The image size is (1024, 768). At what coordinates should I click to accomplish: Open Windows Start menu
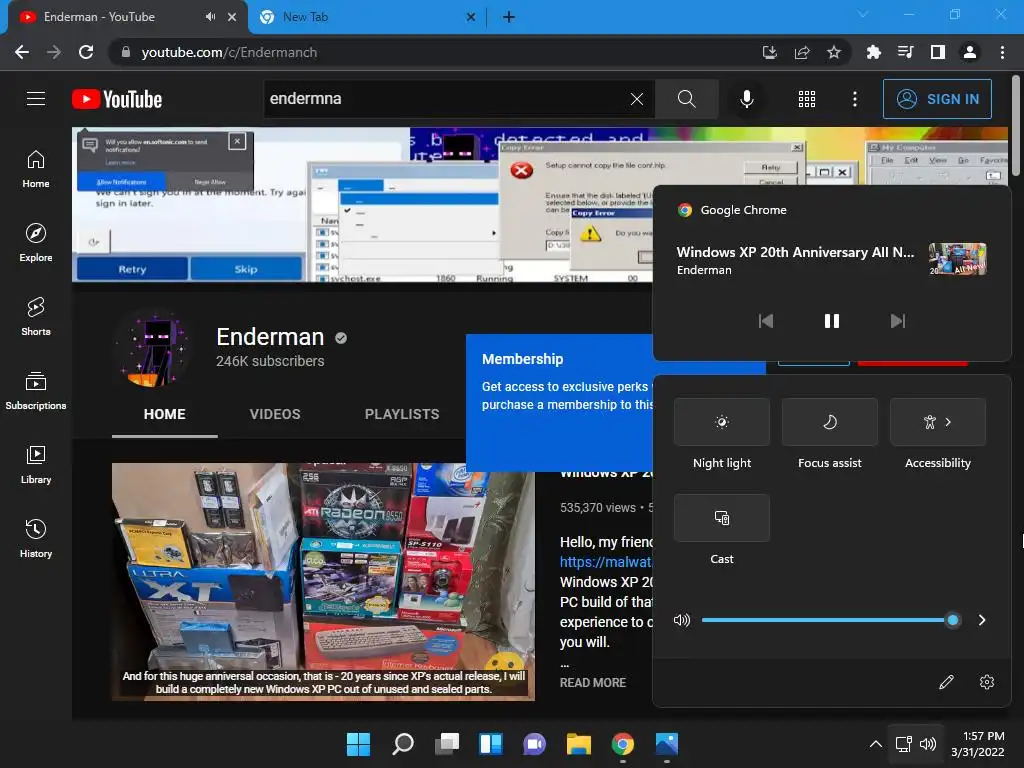pos(358,744)
